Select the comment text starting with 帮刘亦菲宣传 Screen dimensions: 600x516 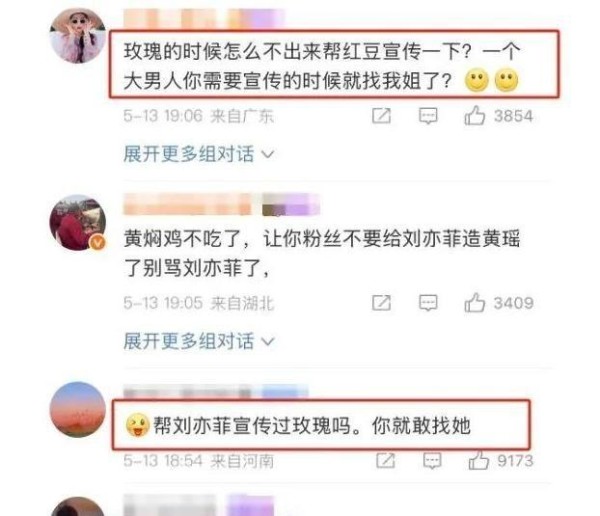(312, 425)
